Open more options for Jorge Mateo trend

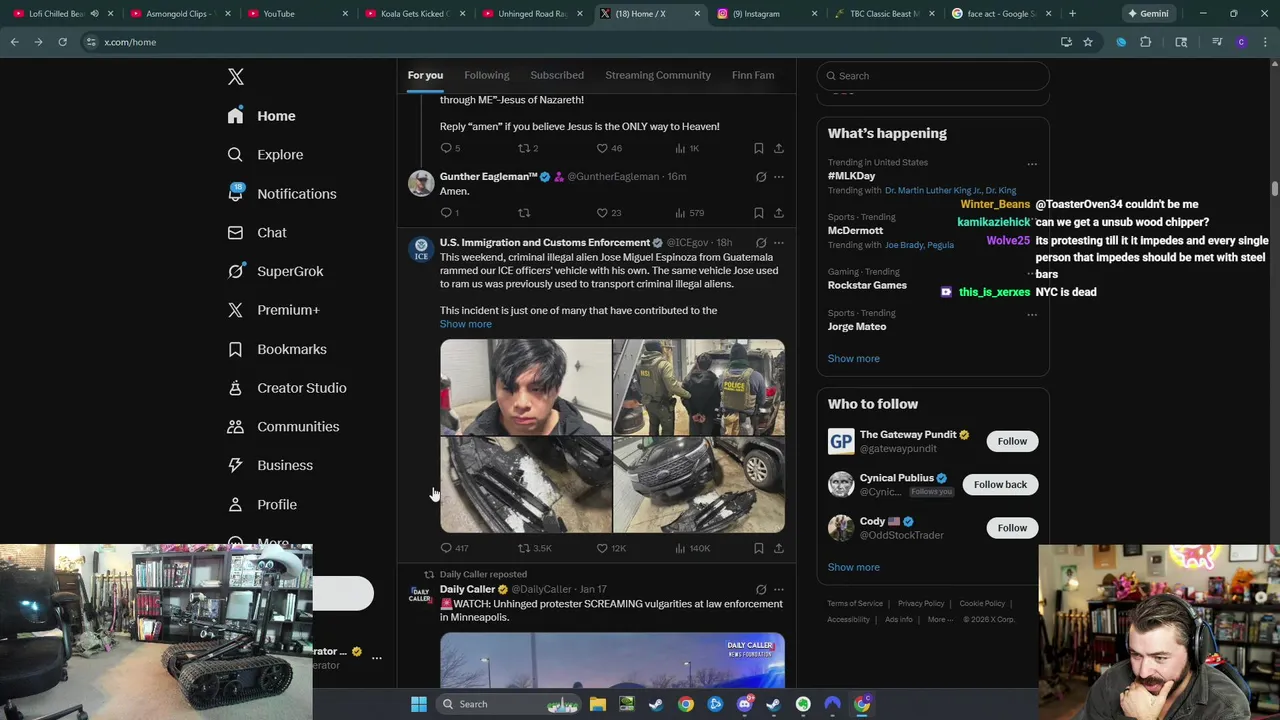[1032, 315]
